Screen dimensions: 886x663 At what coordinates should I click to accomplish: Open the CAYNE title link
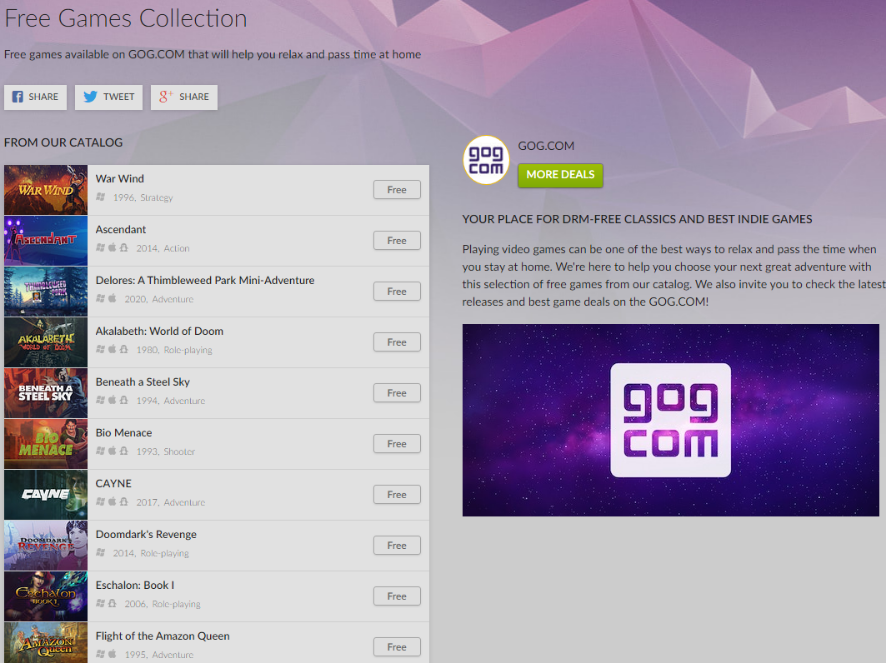click(x=114, y=484)
